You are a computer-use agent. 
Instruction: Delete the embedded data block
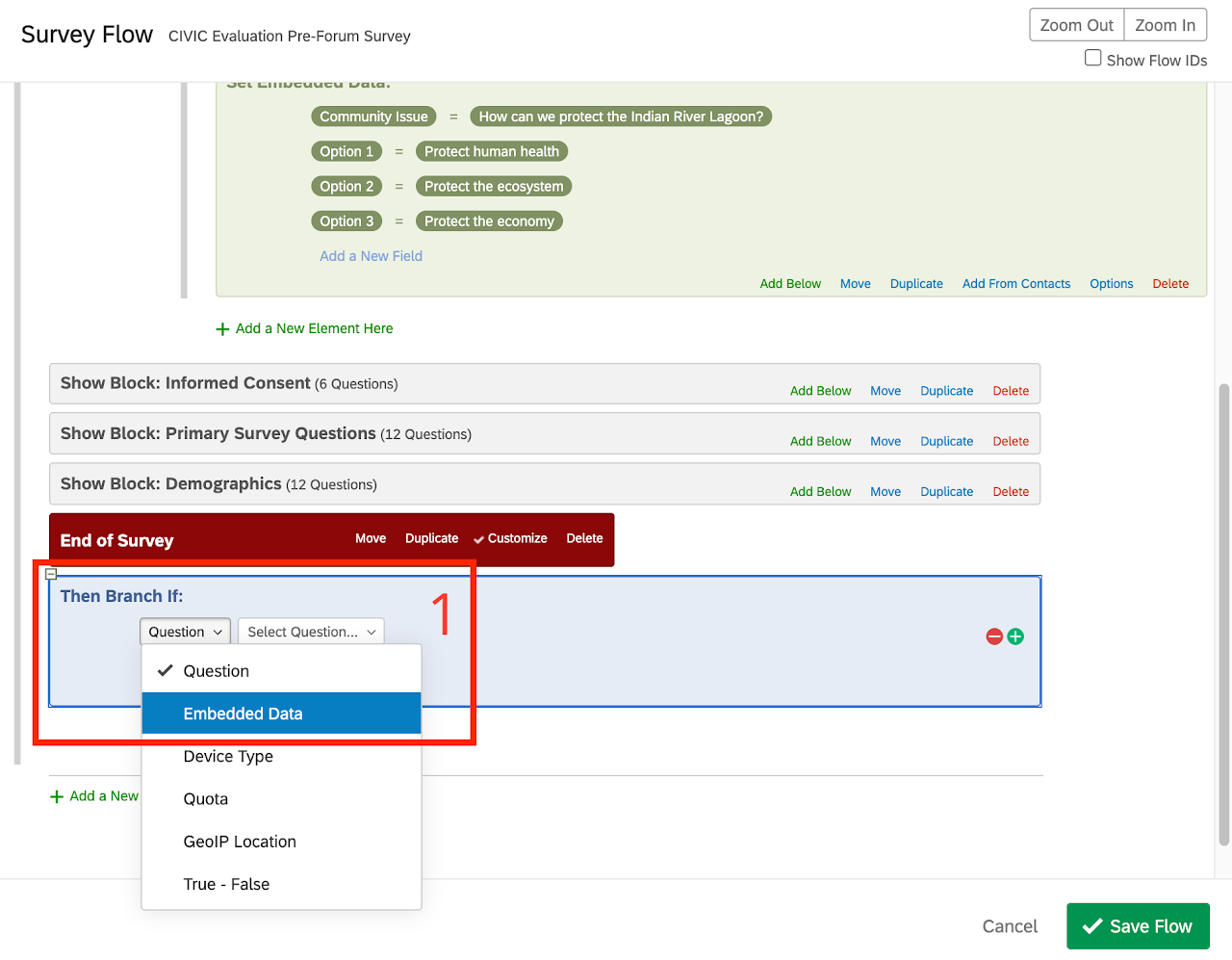pyautogui.click(x=1170, y=284)
